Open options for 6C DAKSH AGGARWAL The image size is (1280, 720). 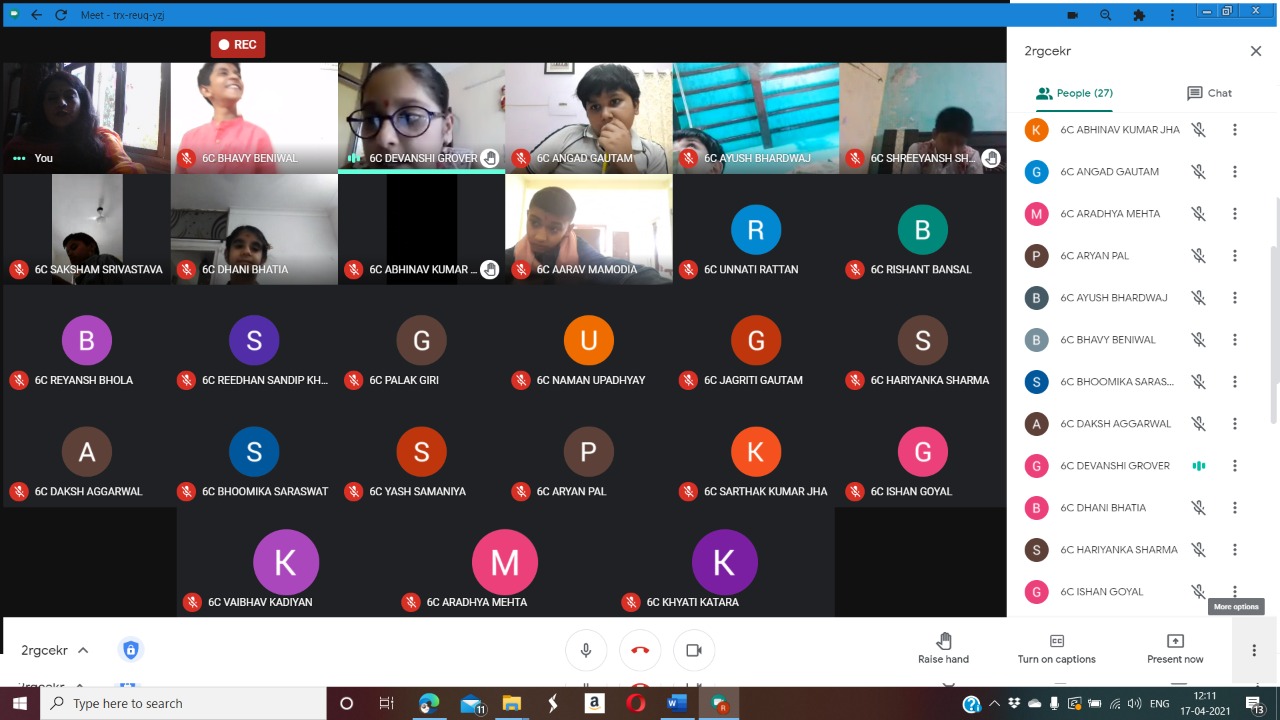pyautogui.click(x=1235, y=424)
